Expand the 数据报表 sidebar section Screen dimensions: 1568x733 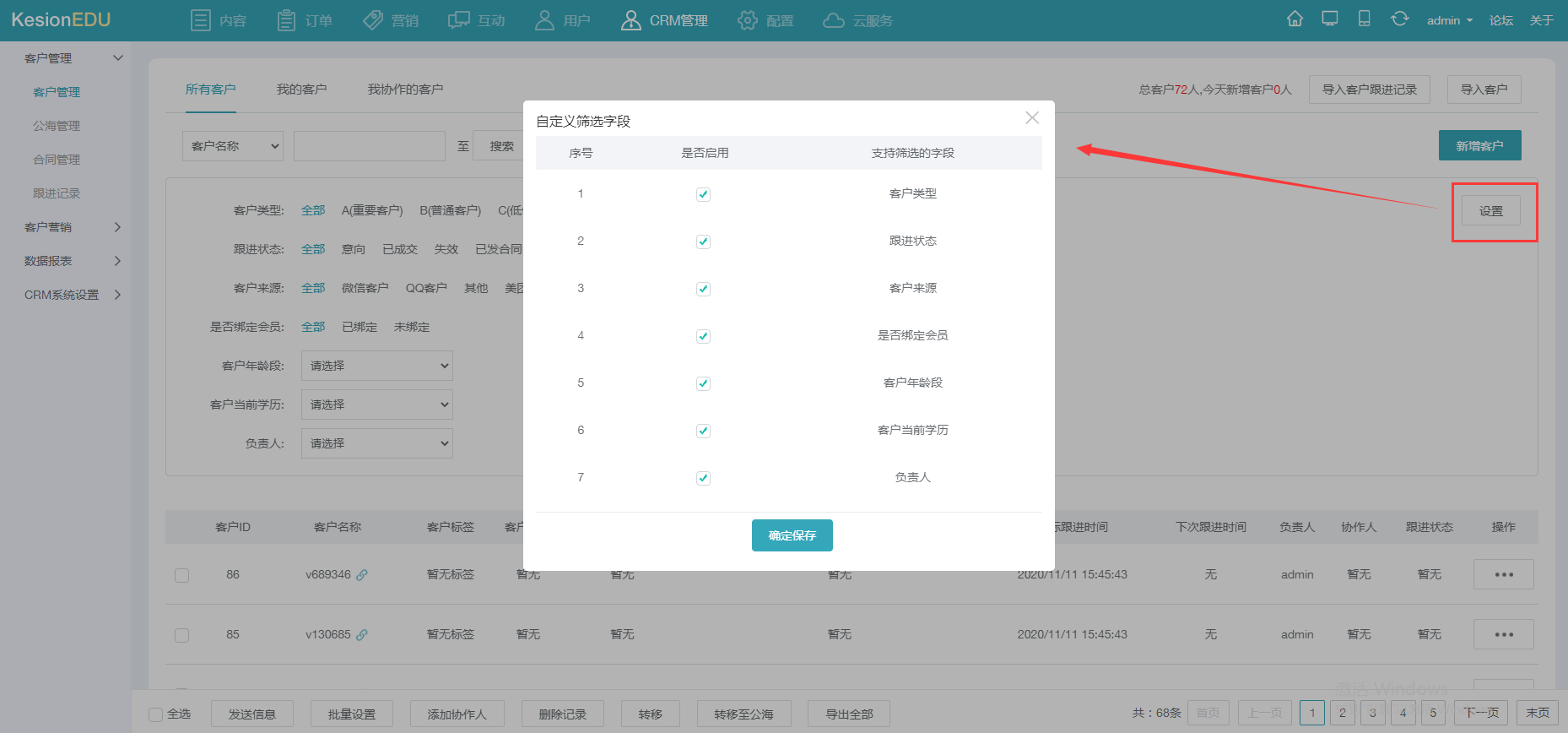point(74,261)
